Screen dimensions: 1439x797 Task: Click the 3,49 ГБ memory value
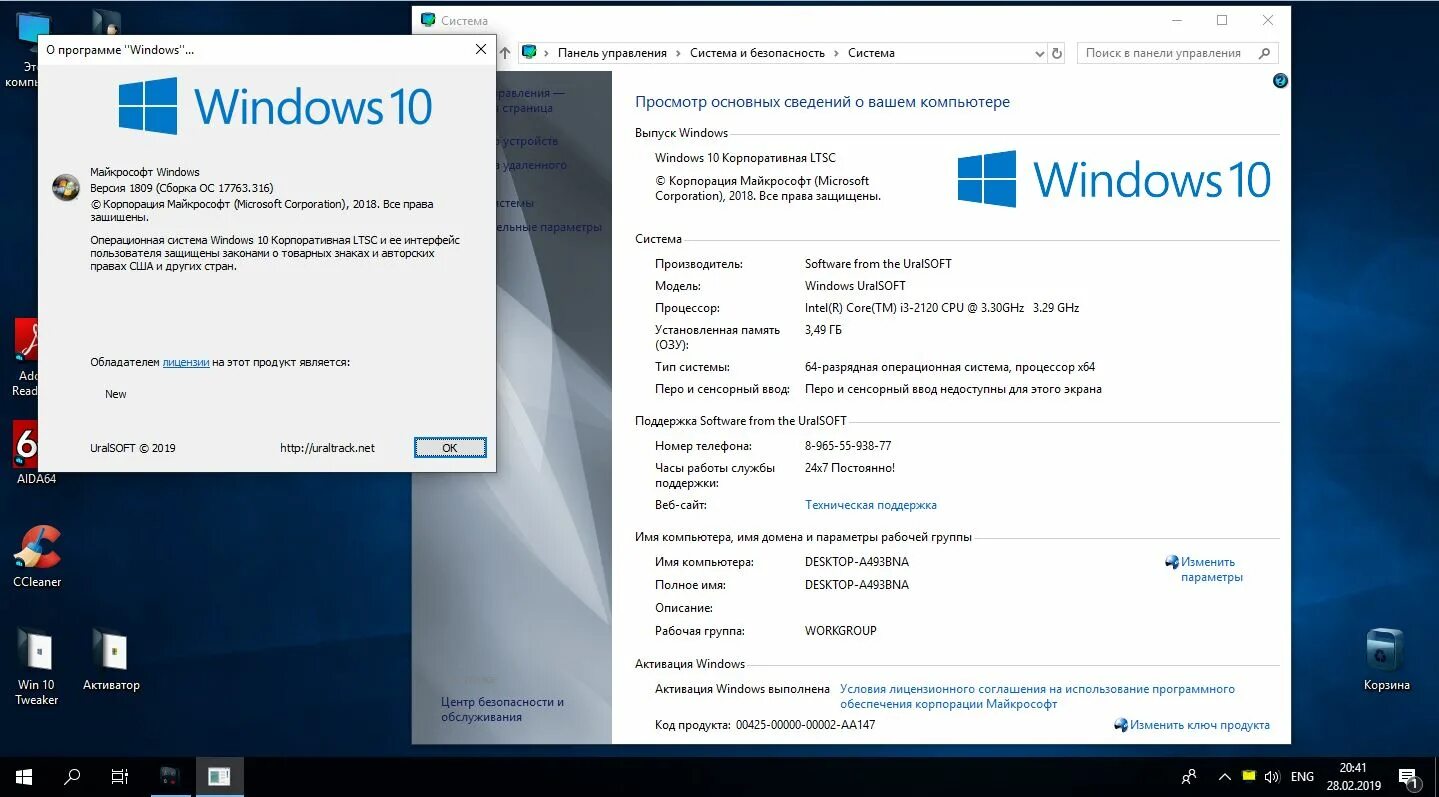(x=823, y=330)
